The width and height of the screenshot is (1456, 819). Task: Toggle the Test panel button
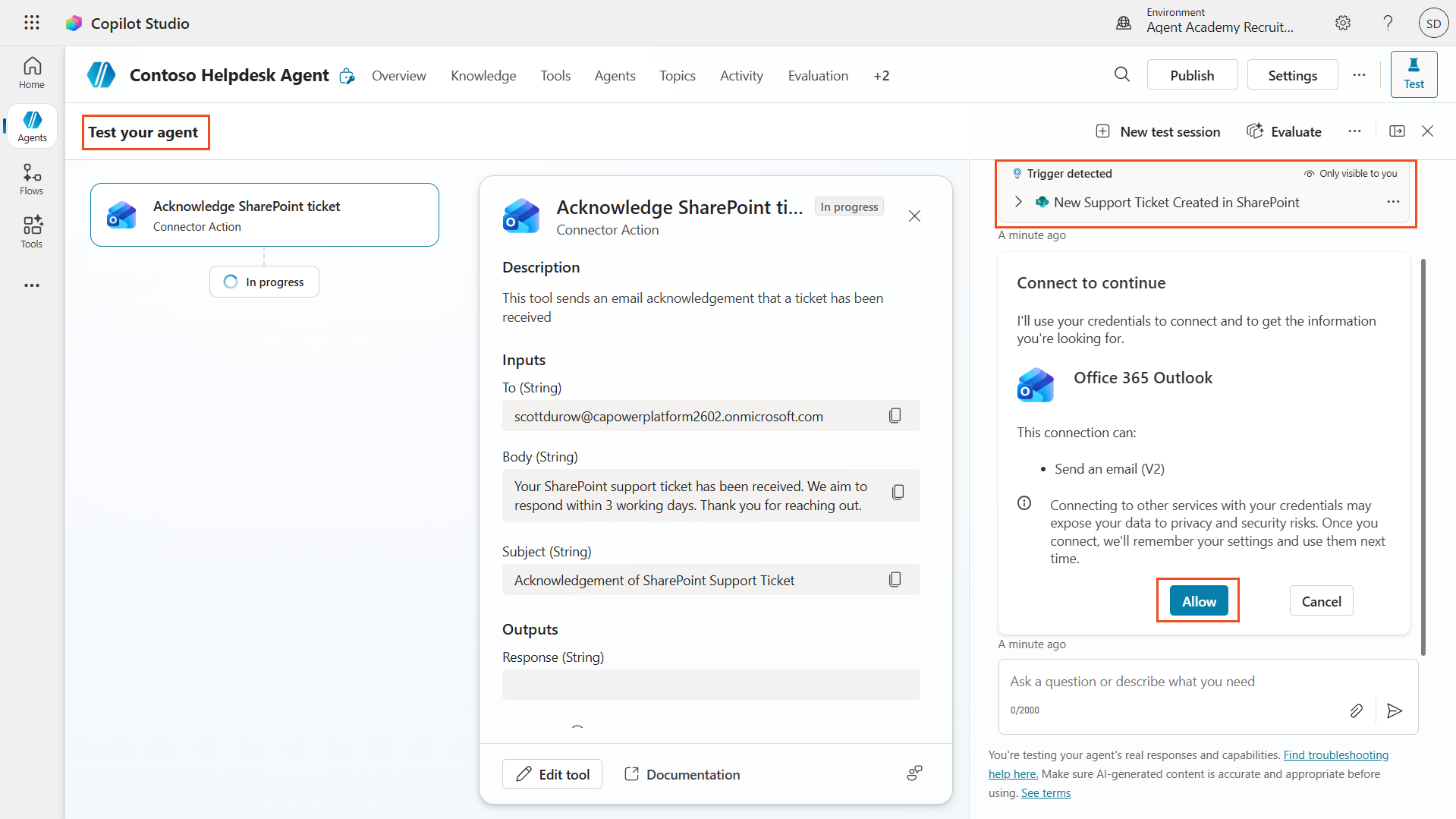[1413, 74]
